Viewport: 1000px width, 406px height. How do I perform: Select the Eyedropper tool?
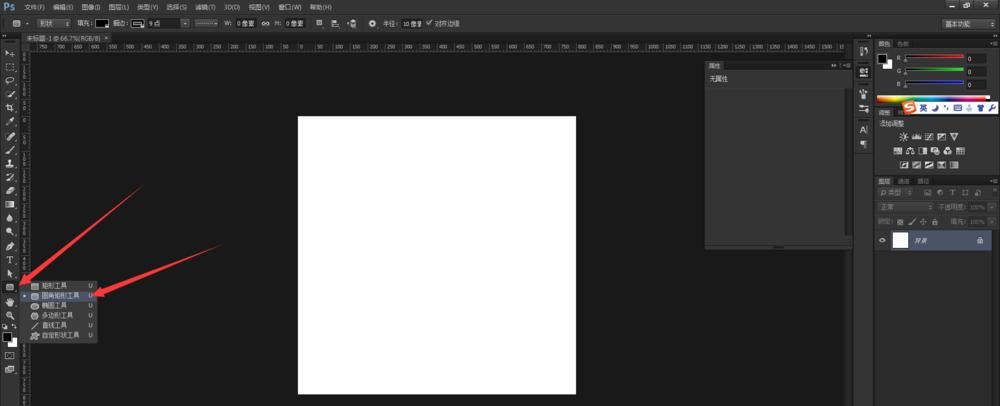10,121
